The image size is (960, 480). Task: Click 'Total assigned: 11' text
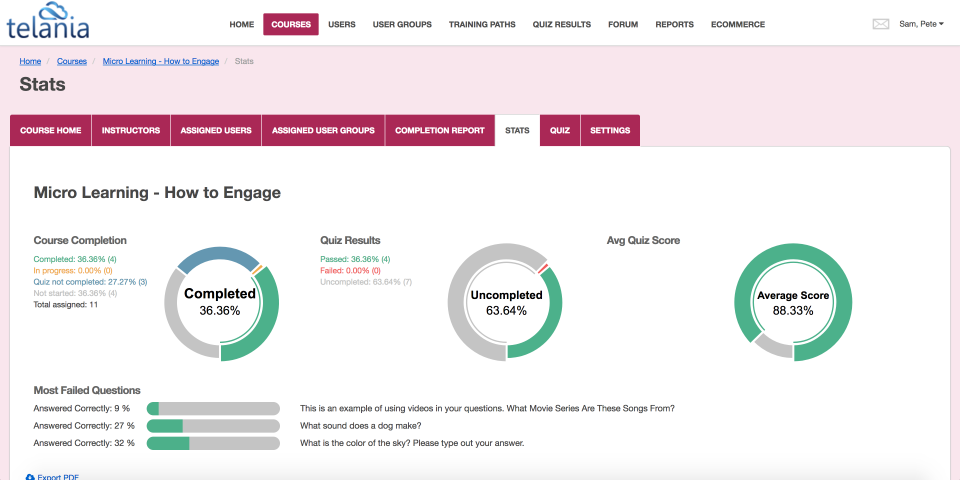(66, 304)
